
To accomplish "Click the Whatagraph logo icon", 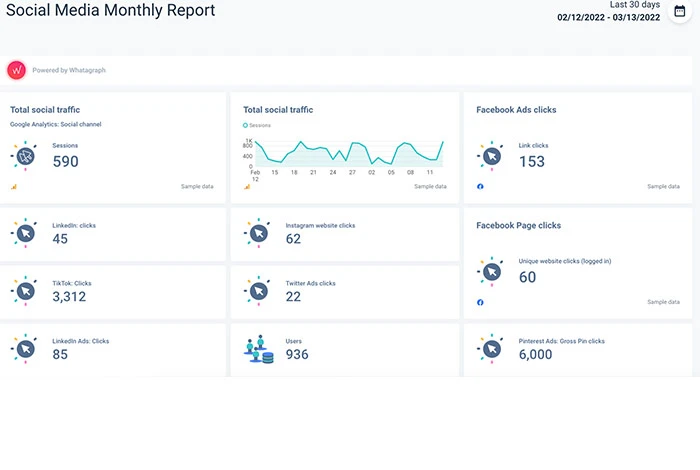I will (16, 70).
